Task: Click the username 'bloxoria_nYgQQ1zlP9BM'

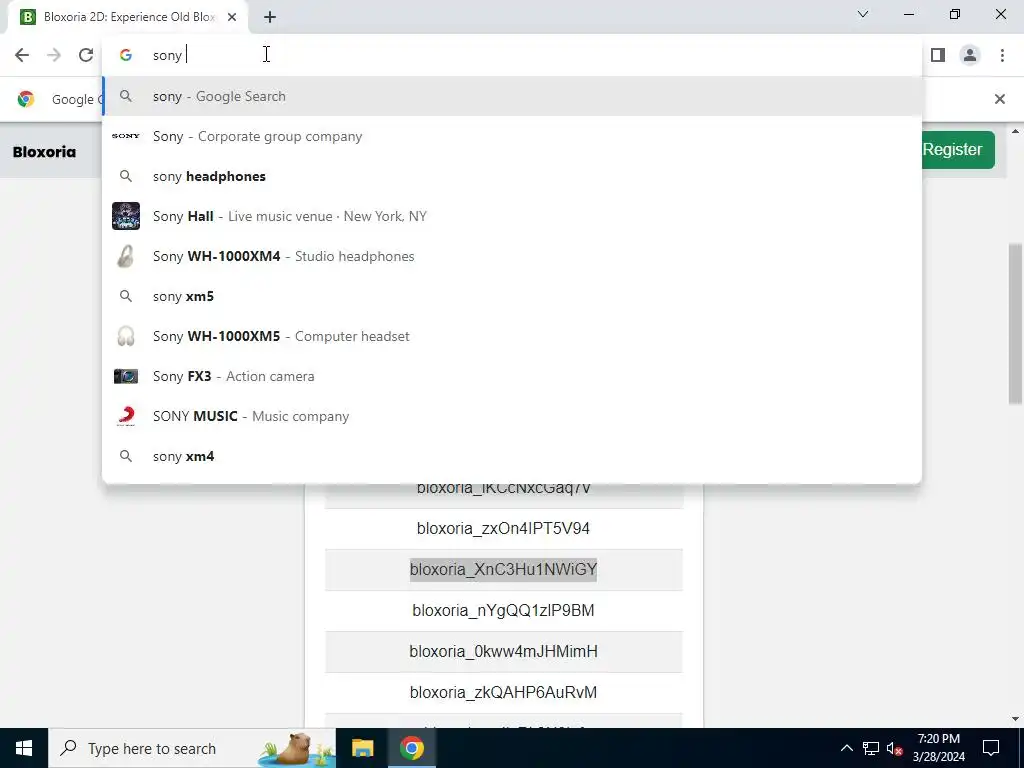Action: [504, 611]
